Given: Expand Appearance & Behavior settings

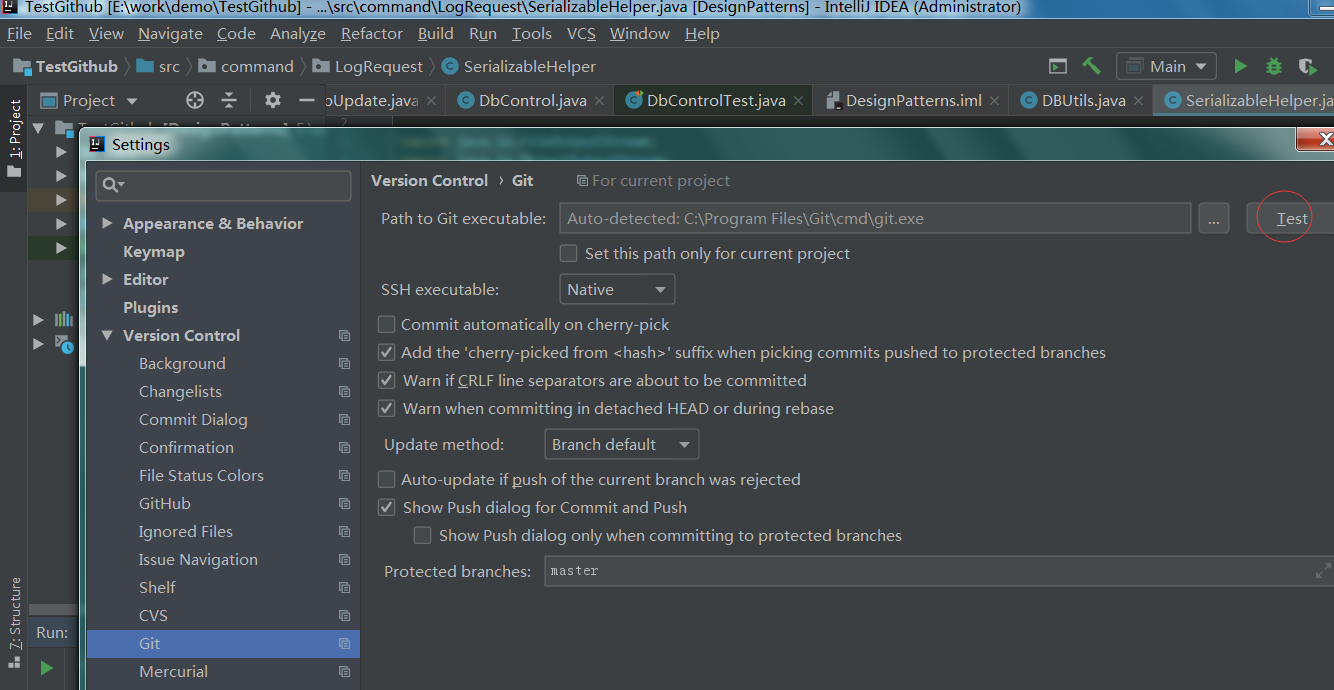Looking at the screenshot, I should 107,224.
